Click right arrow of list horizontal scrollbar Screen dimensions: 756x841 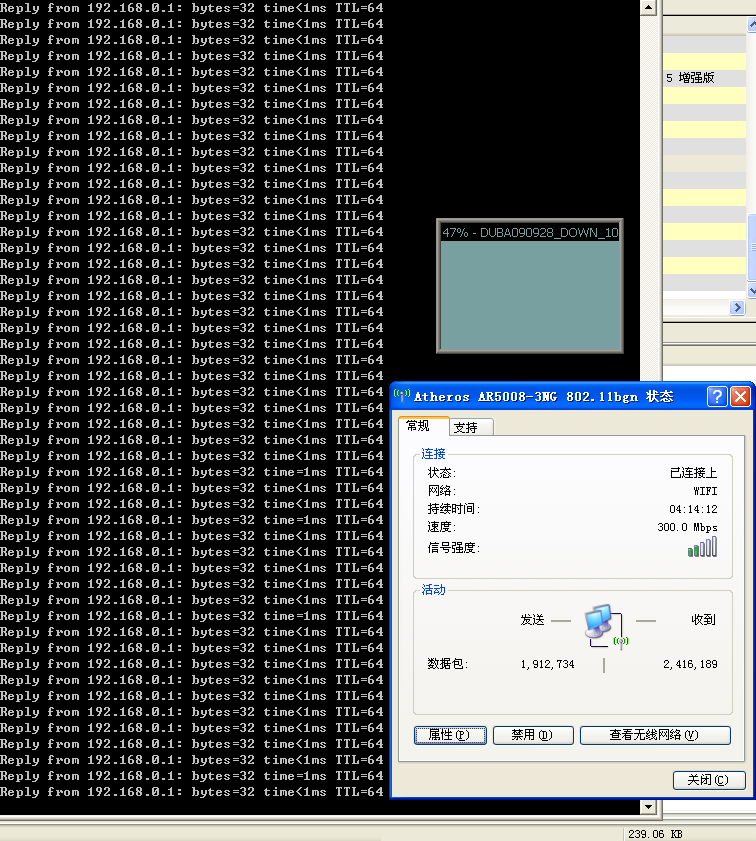738,309
